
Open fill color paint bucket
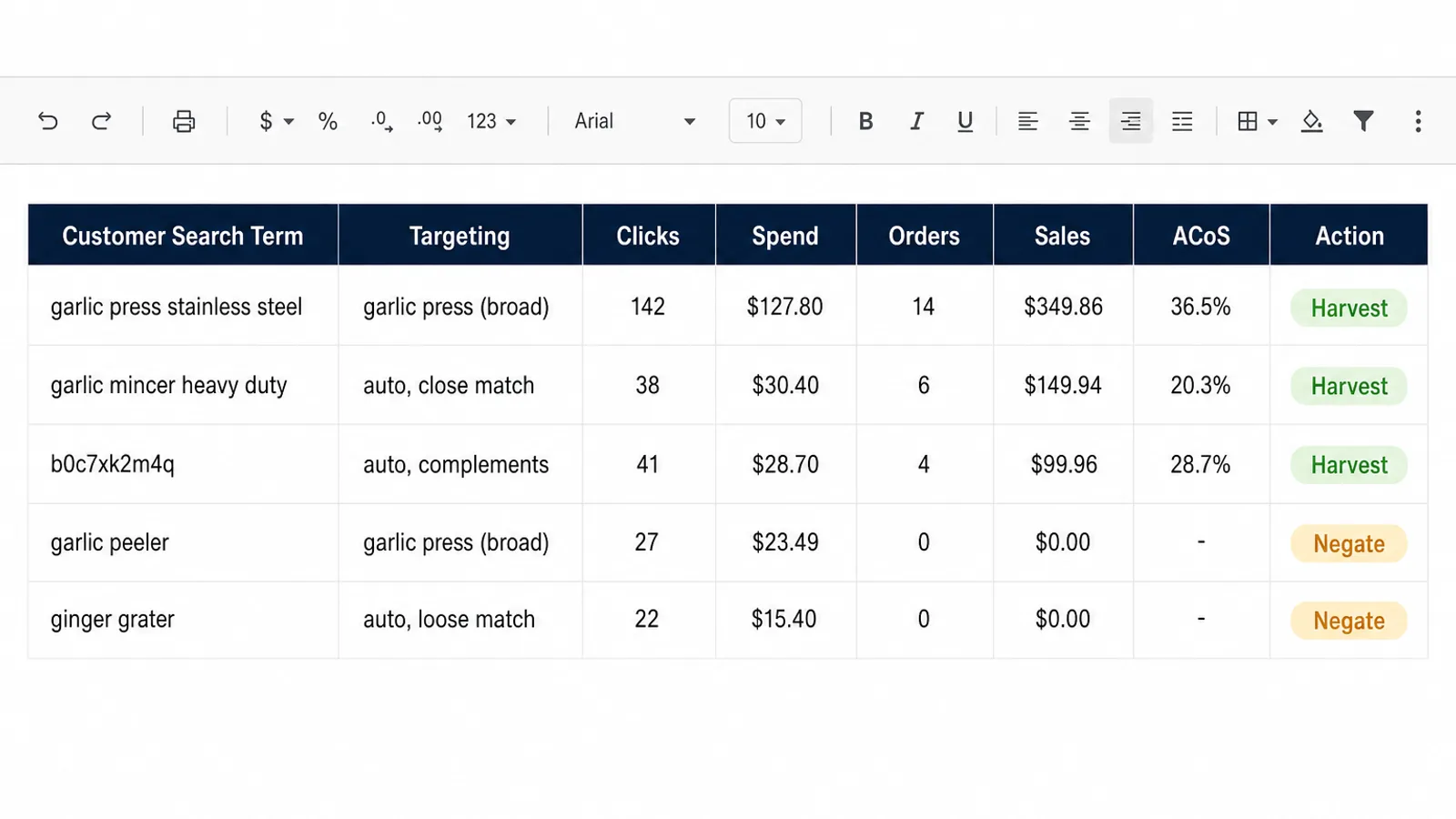(1311, 121)
